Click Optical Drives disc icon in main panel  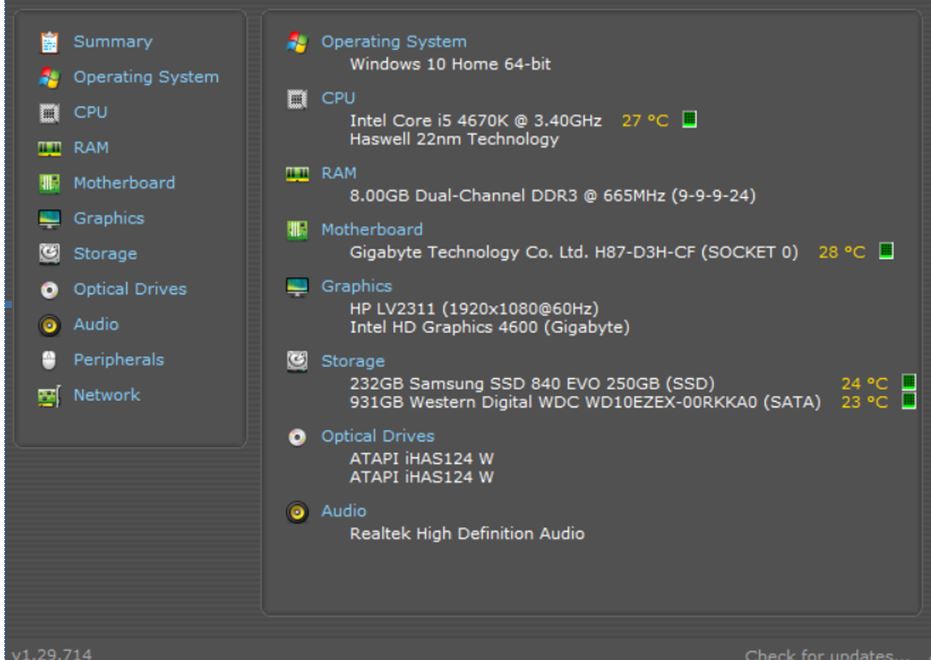click(x=297, y=437)
